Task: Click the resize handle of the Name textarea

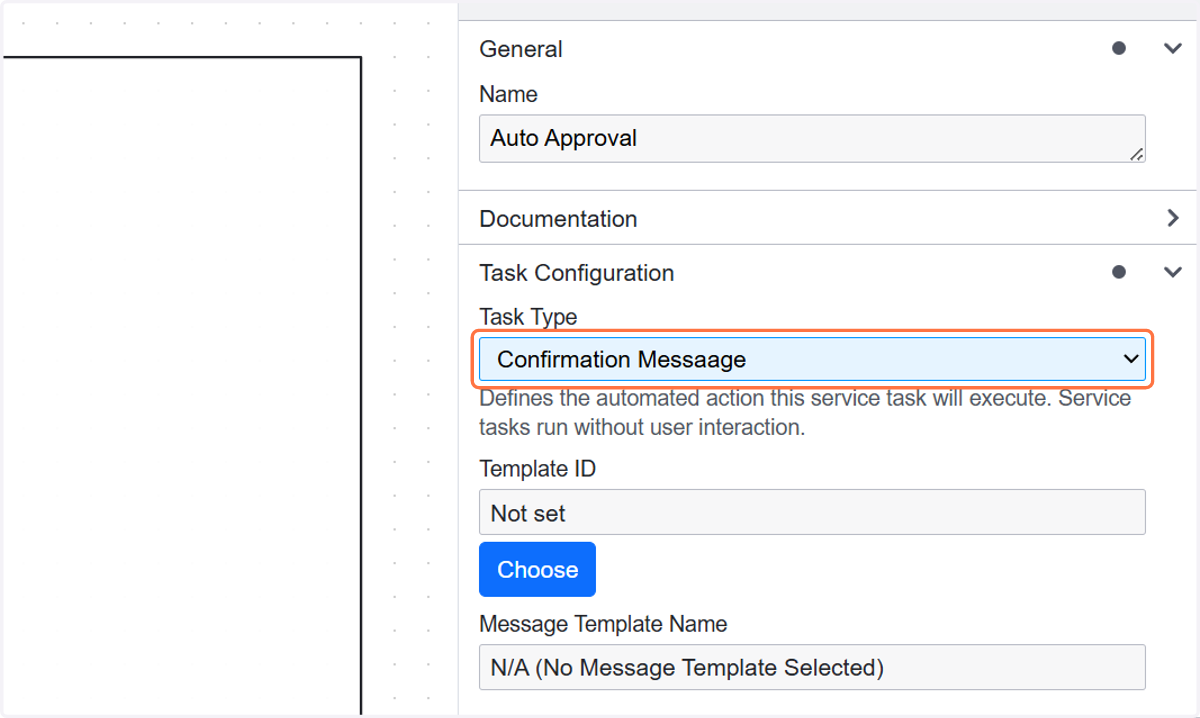Action: coord(1137,154)
